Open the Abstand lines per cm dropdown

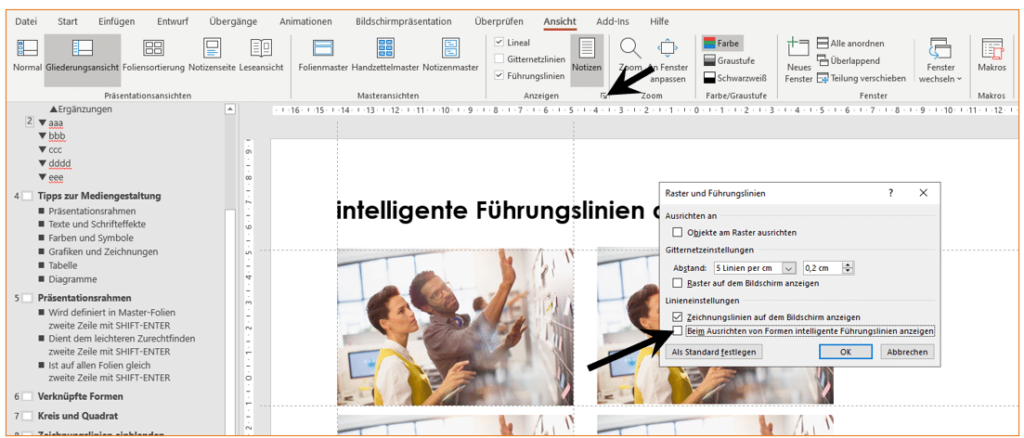[789, 268]
